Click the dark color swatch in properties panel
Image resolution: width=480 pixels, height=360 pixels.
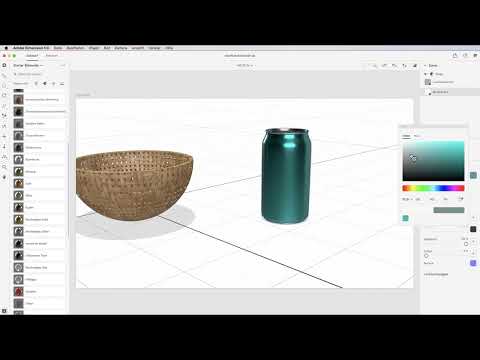click(x=473, y=229)
